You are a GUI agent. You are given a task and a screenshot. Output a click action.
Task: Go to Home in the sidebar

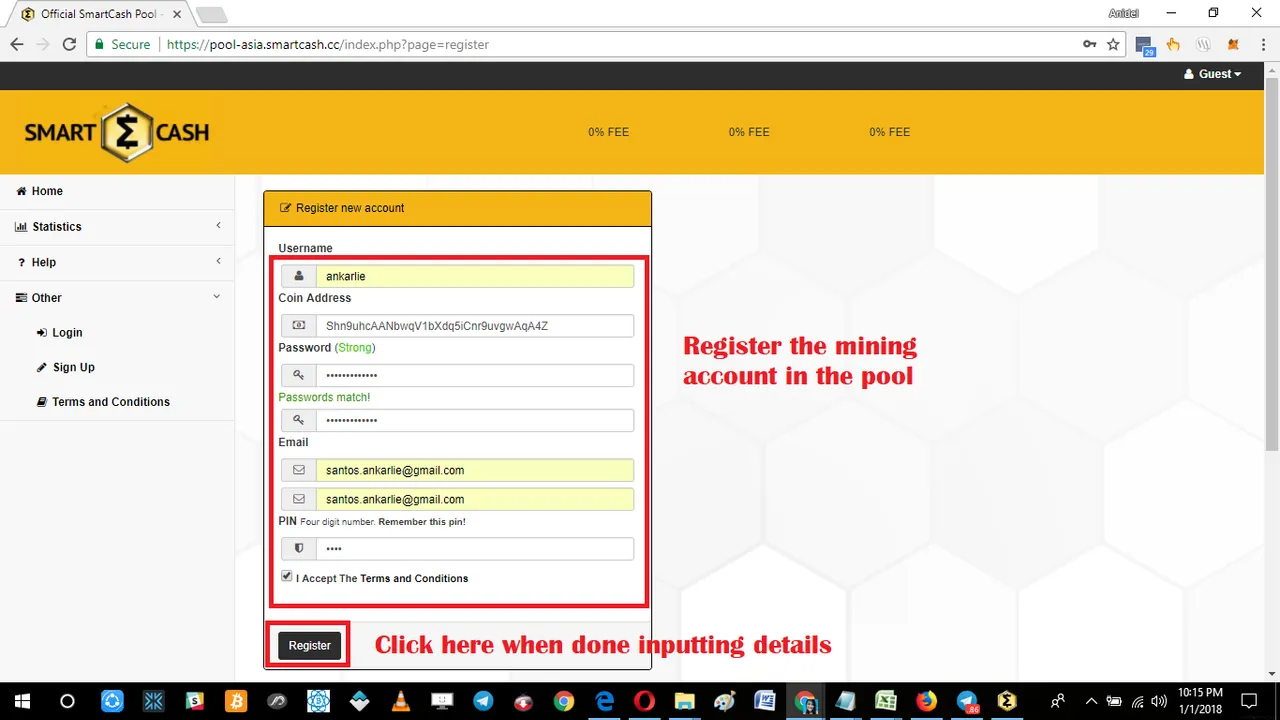point(117,191)
